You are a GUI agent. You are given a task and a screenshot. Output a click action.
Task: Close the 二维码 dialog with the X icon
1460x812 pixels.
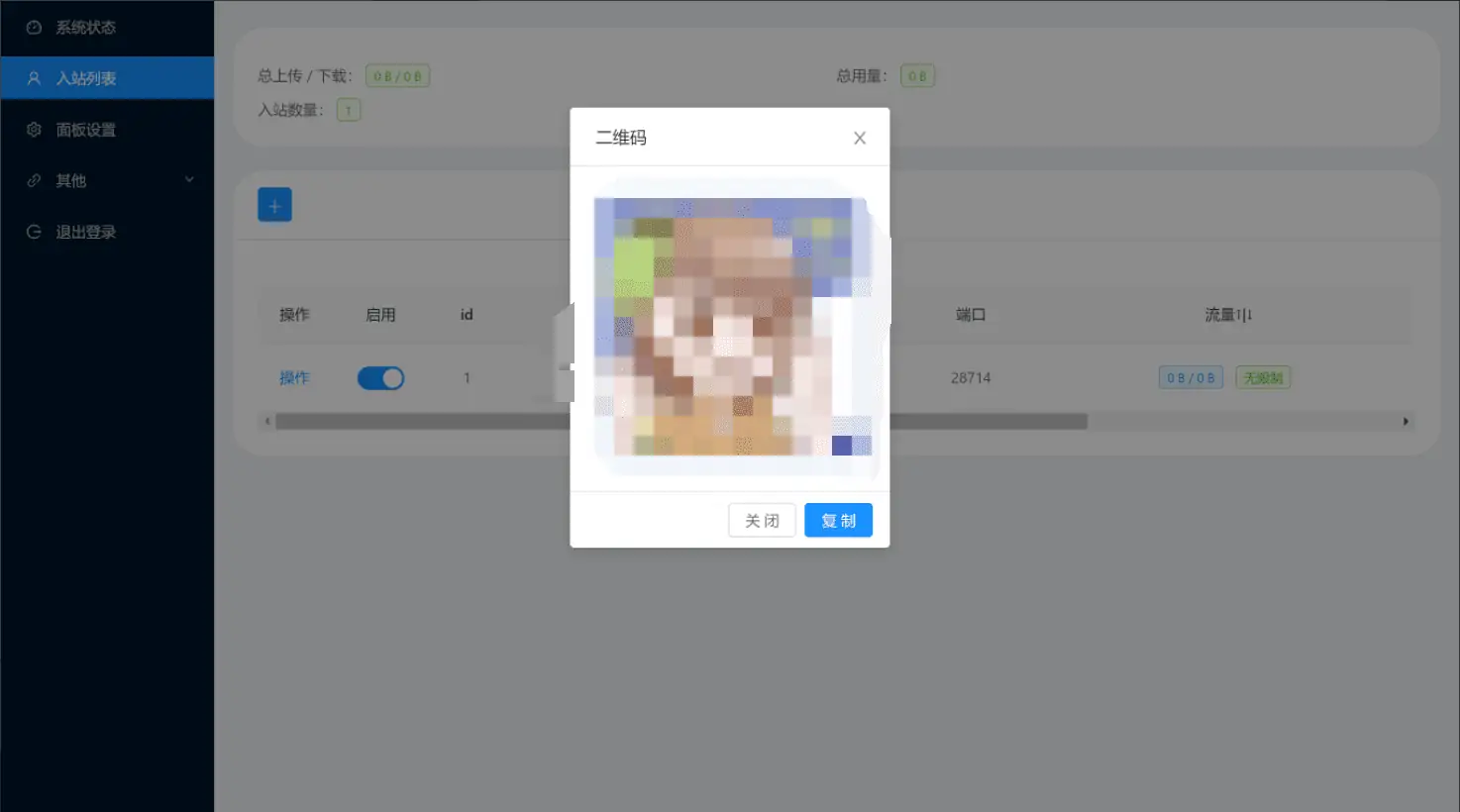(x=859, y=138)
